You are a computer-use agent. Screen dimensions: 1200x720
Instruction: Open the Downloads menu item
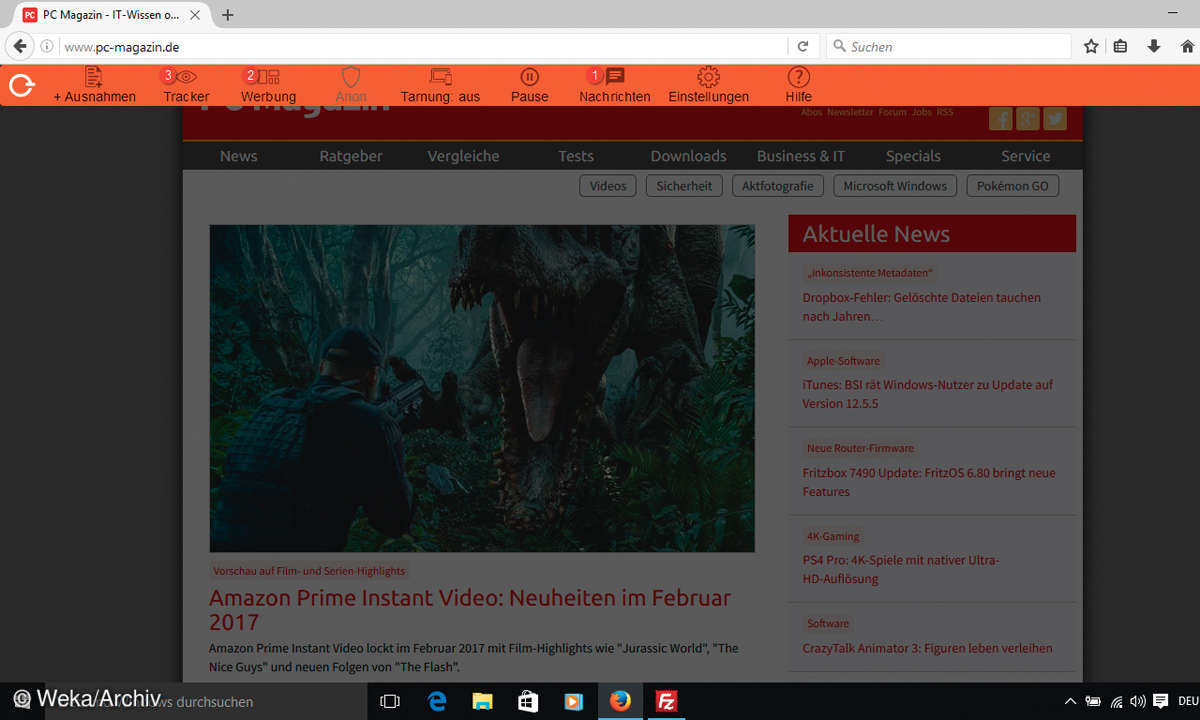tap(688, 156)
